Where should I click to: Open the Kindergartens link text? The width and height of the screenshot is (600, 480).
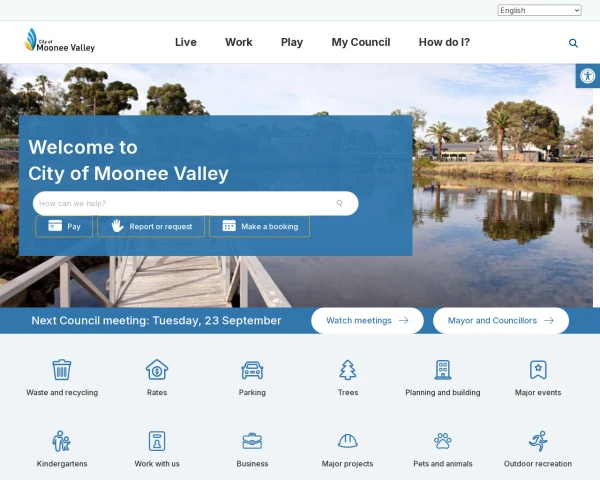tap(62, 464)
